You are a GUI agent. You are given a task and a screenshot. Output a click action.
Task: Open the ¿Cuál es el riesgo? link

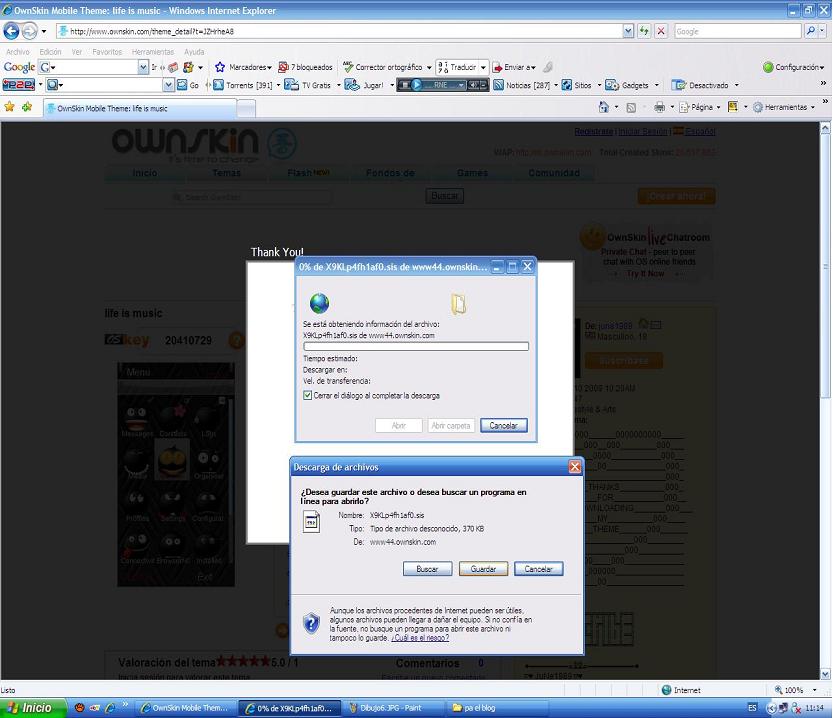420,637
